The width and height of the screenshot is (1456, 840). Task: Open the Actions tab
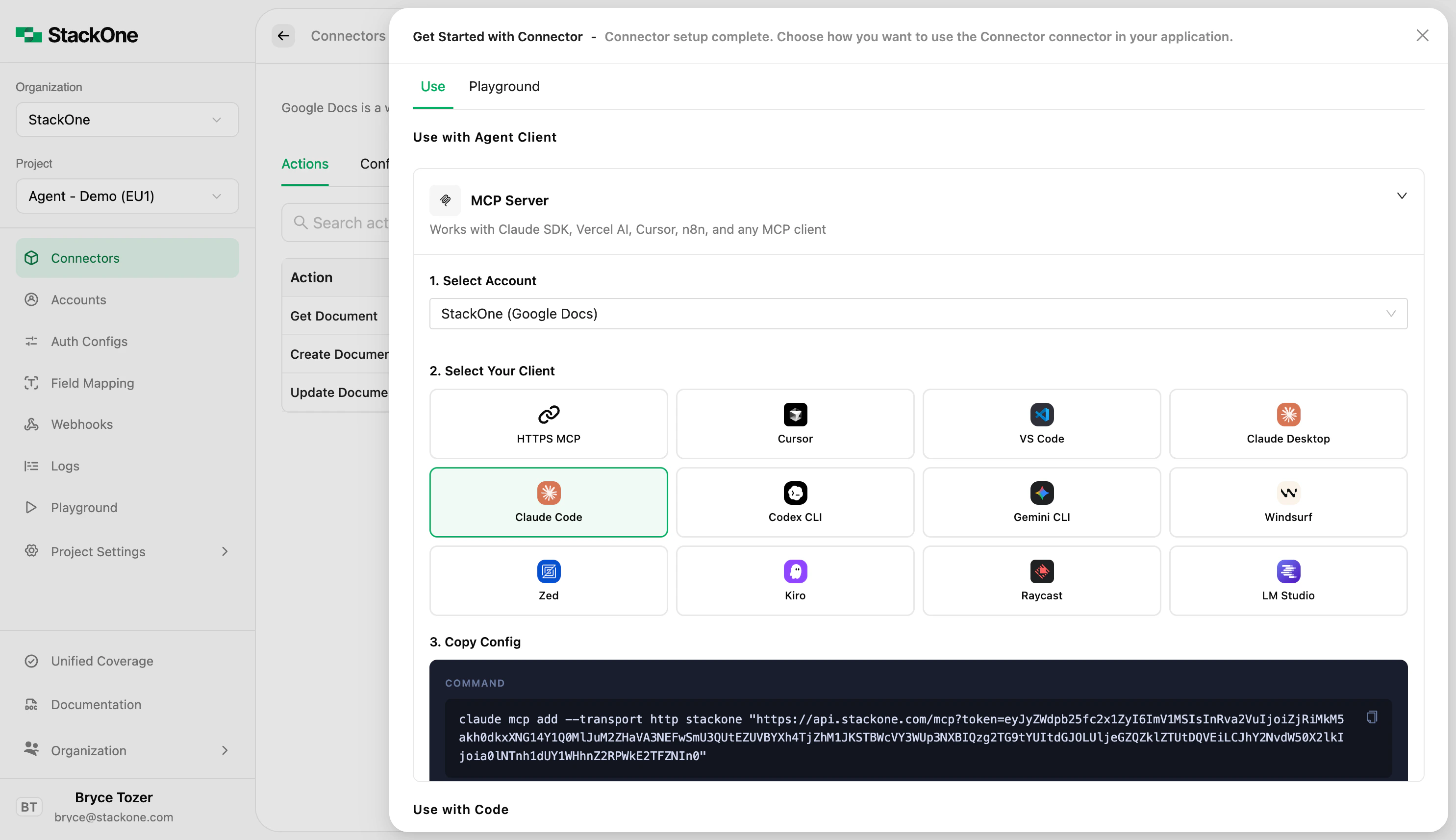coord(304,164)
